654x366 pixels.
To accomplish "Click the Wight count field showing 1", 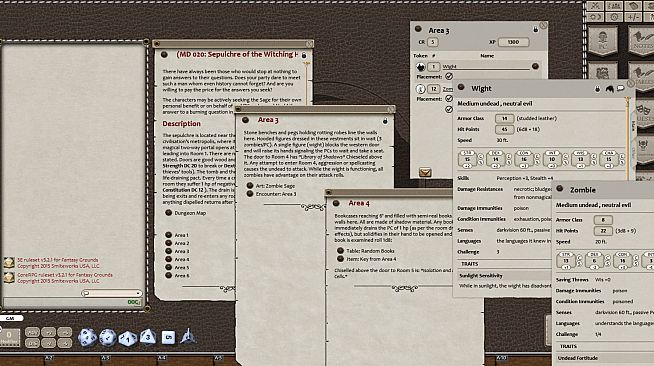I will (434, 67).
